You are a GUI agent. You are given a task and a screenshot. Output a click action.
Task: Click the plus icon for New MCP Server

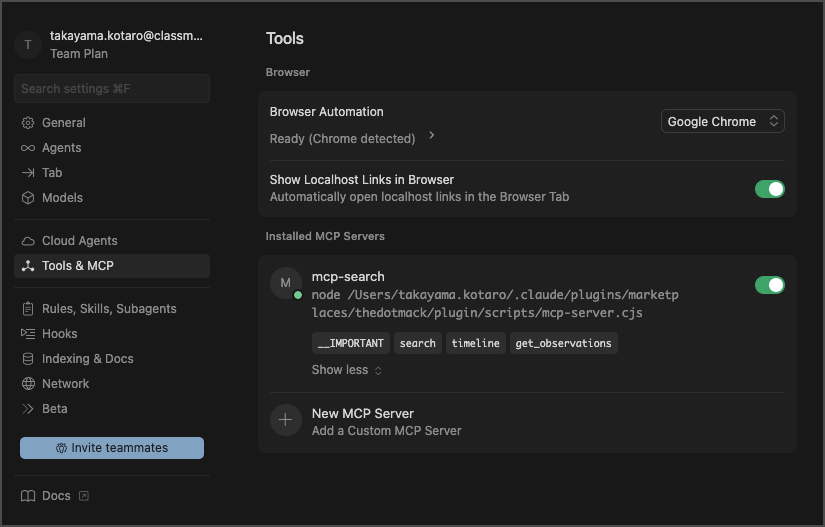point(286,421)
